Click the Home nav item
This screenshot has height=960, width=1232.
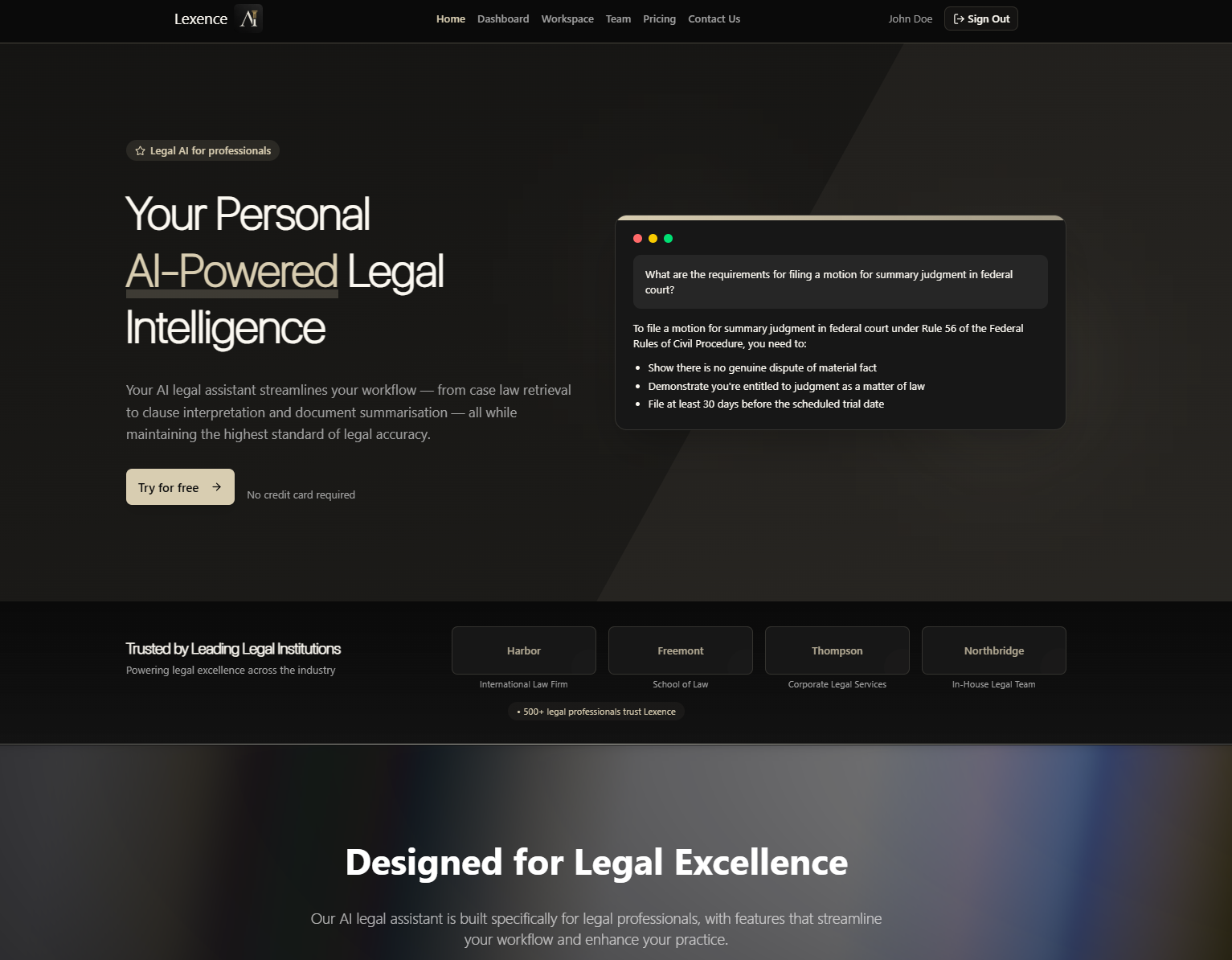(451, 18)
